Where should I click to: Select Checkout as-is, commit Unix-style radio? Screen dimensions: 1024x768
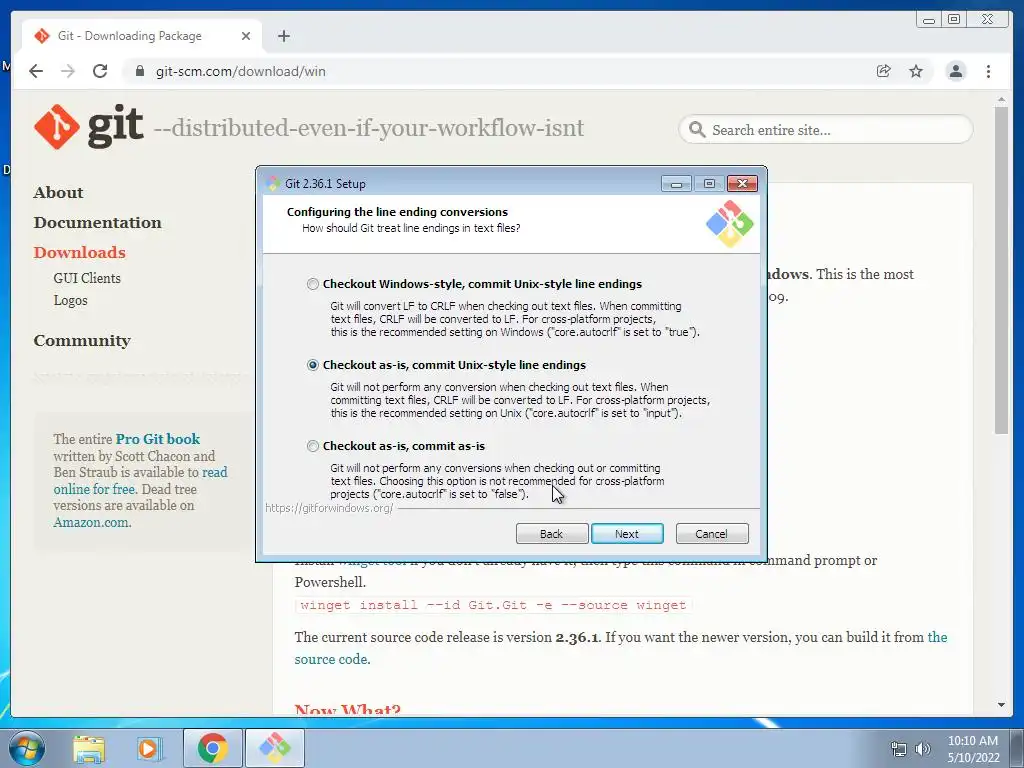[x=313, y=365]
